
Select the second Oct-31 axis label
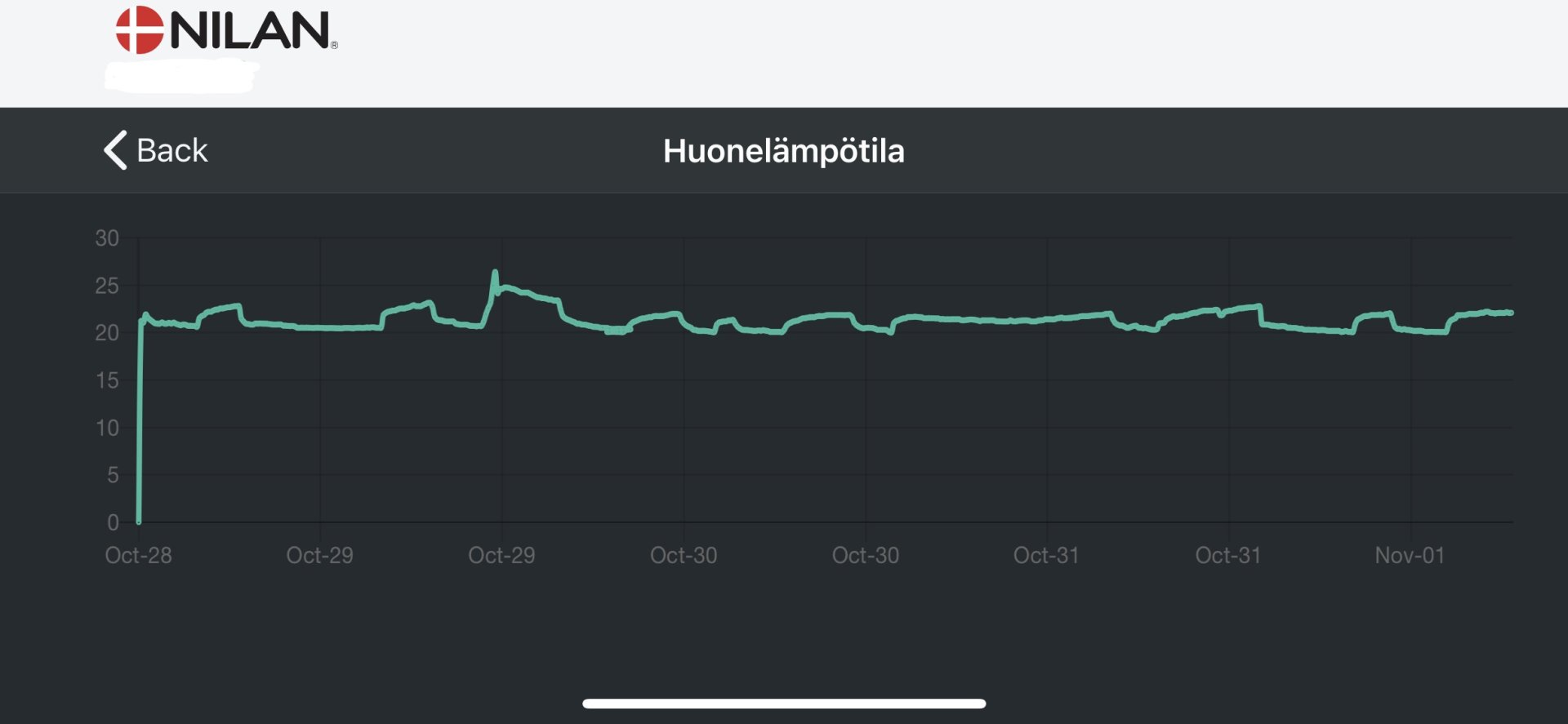click(x=1227, y=556)
